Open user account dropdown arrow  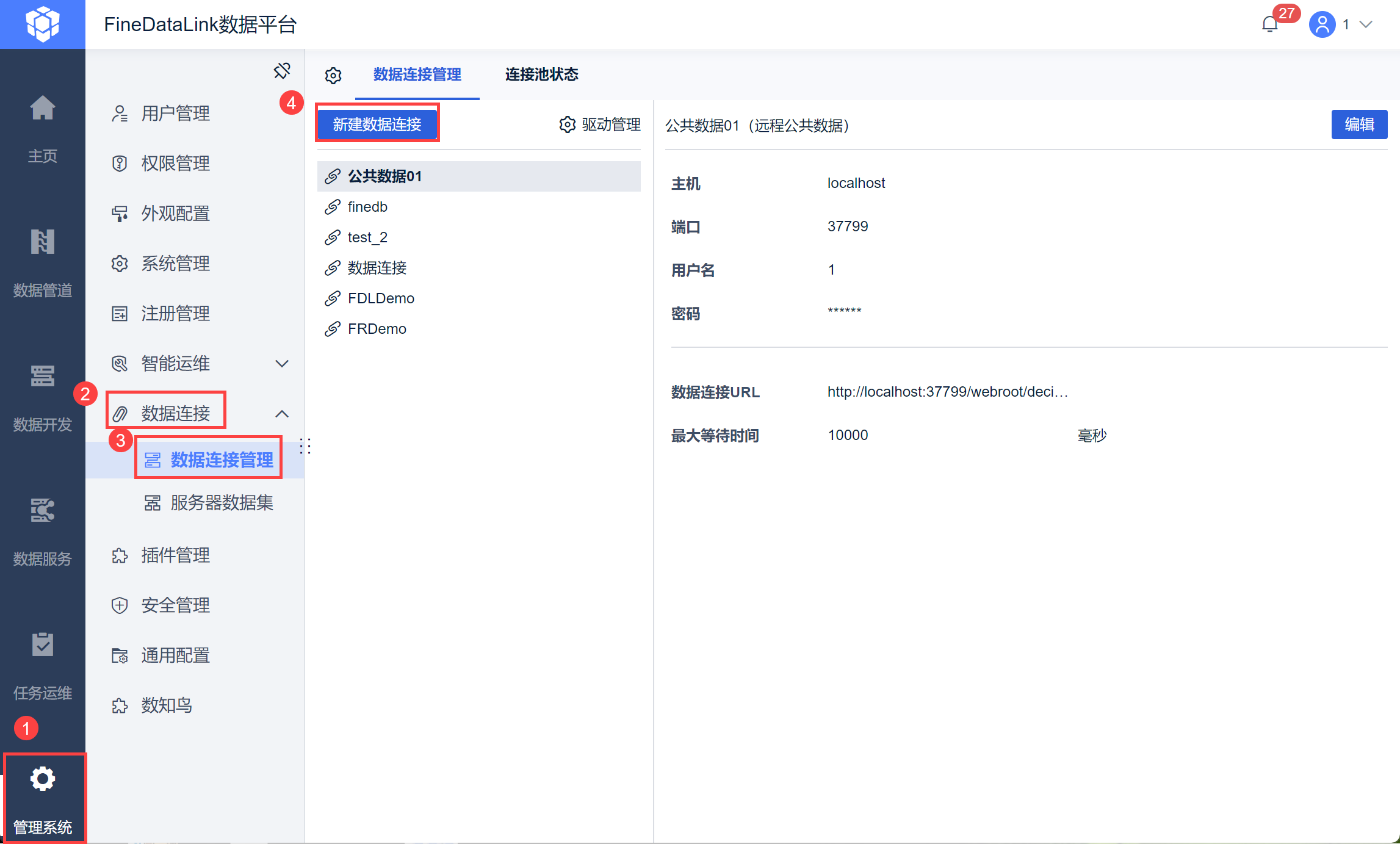(1366, 24)
